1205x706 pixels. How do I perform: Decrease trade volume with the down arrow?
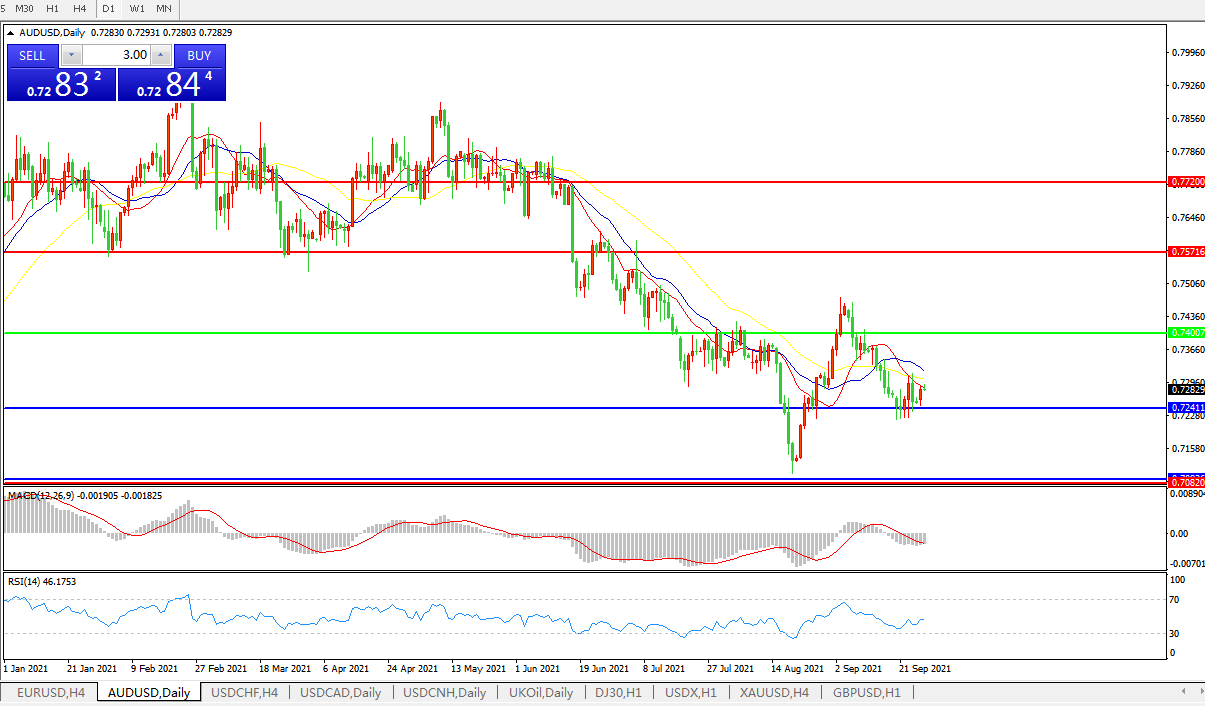70,56
